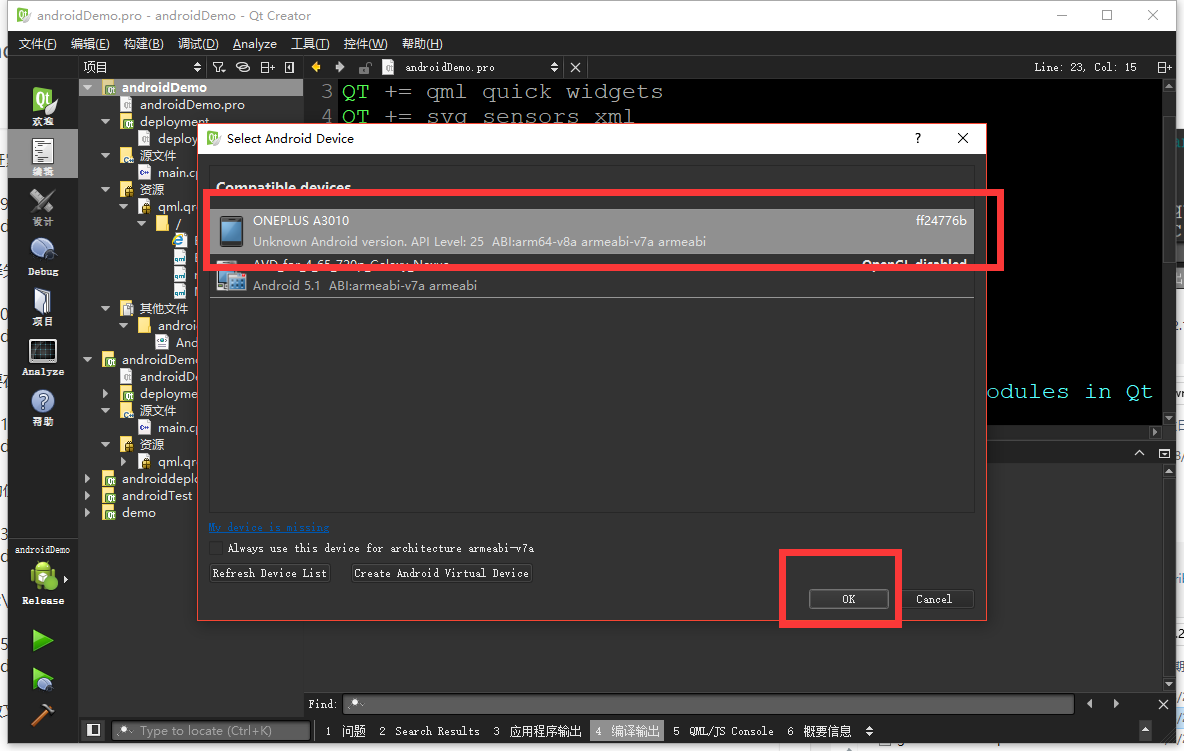The width and height of the screenshot is (1184, 751).
Task: Open Analyze mode in sidebar
Action: (43, 357)
